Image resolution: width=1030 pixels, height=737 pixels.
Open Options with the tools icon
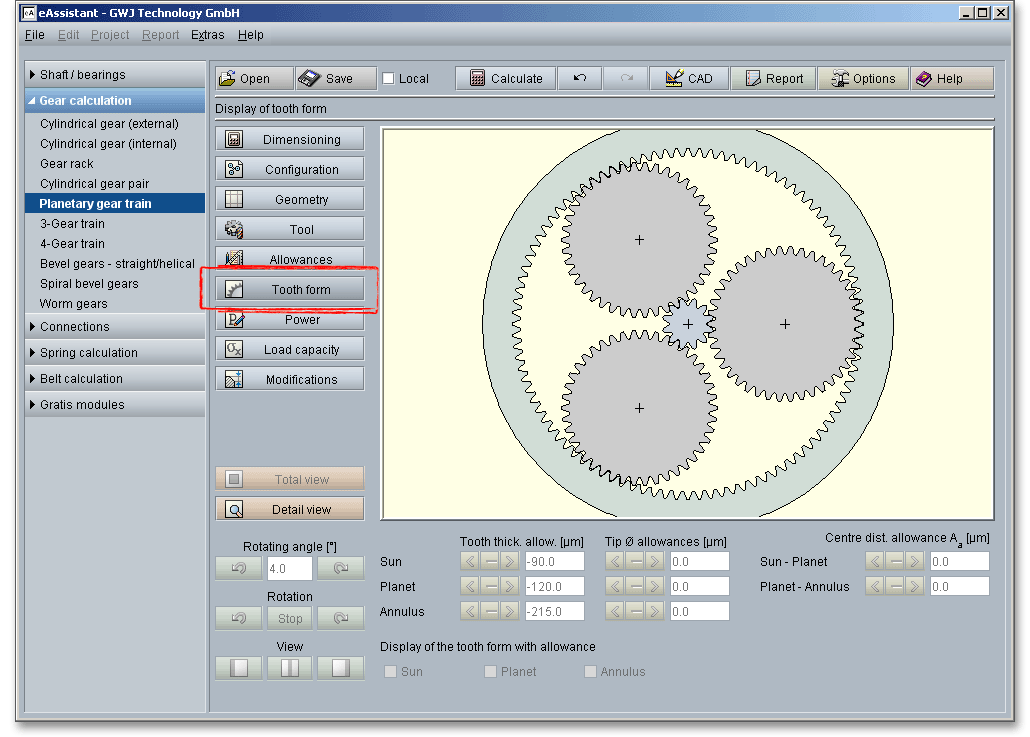[x=862, y=79]
